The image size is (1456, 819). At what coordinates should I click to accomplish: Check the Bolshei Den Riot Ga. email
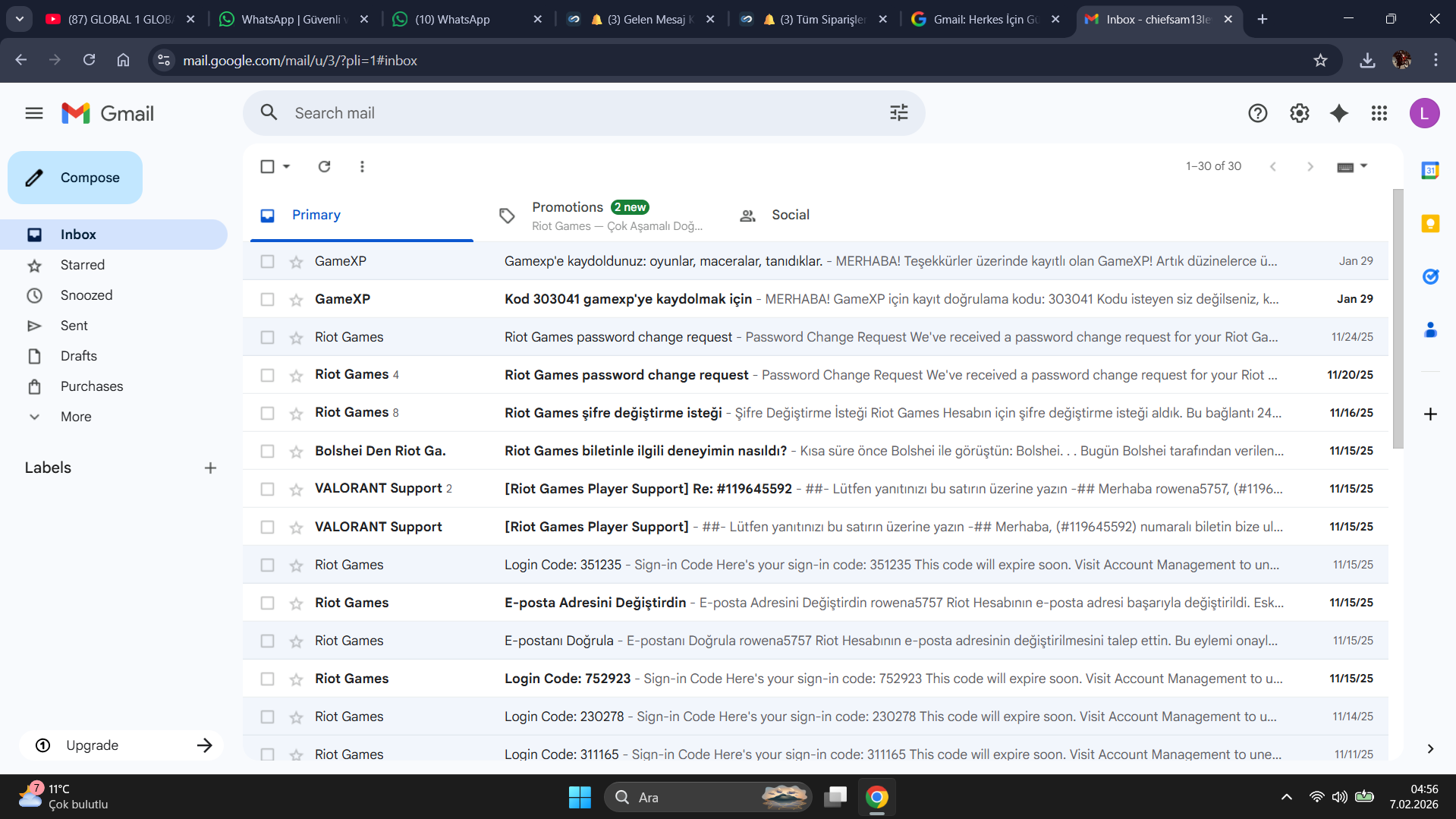pos(267,451)
